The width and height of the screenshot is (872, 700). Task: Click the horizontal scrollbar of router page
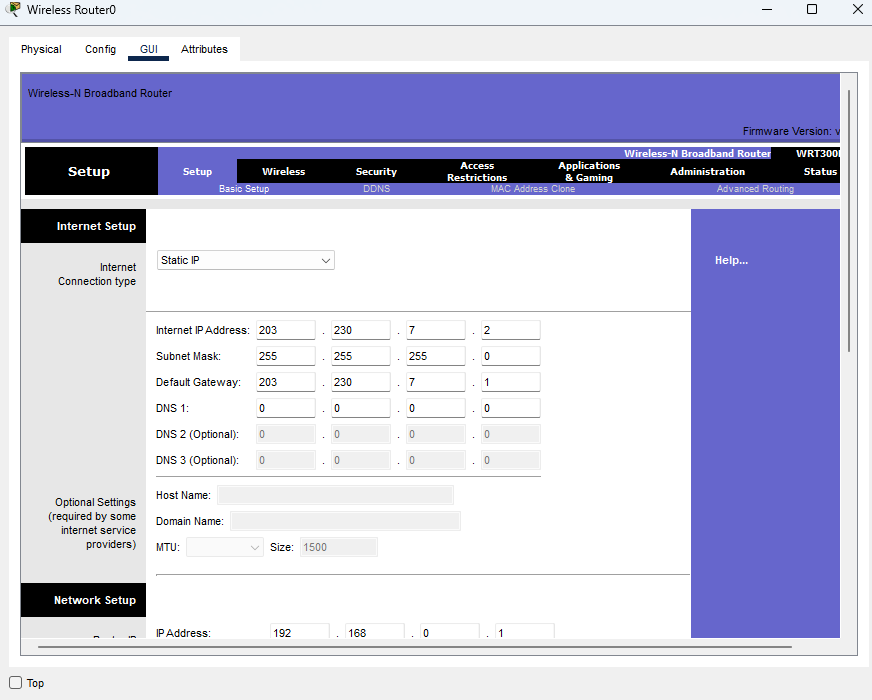click(414, 647)
